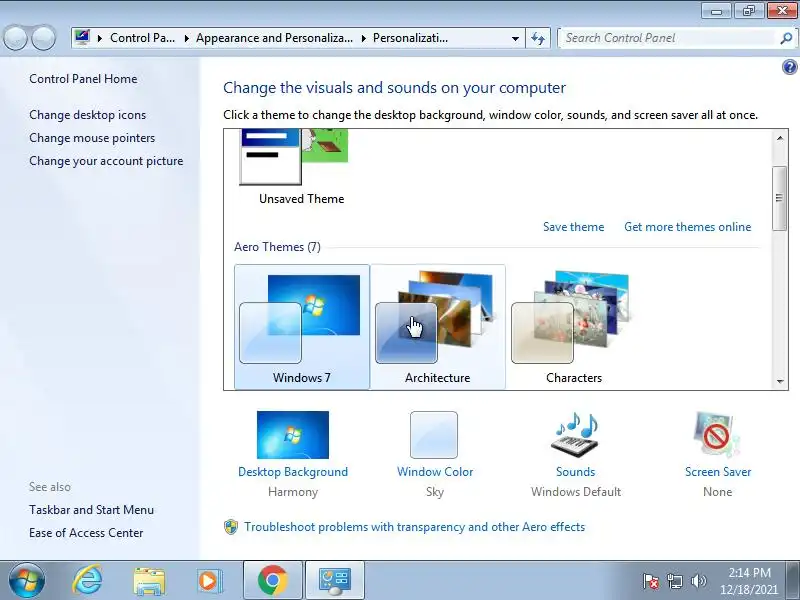The height and width of the screenshot is (600, 800).
Task: Open the network tray icon
Action: (674, 581)
